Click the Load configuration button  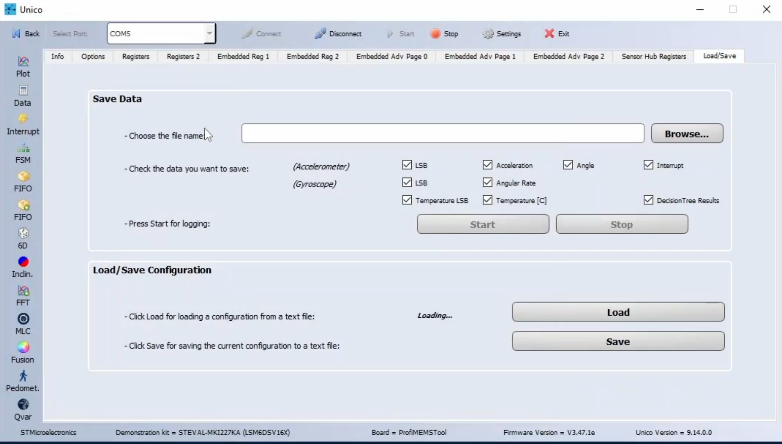618,312
